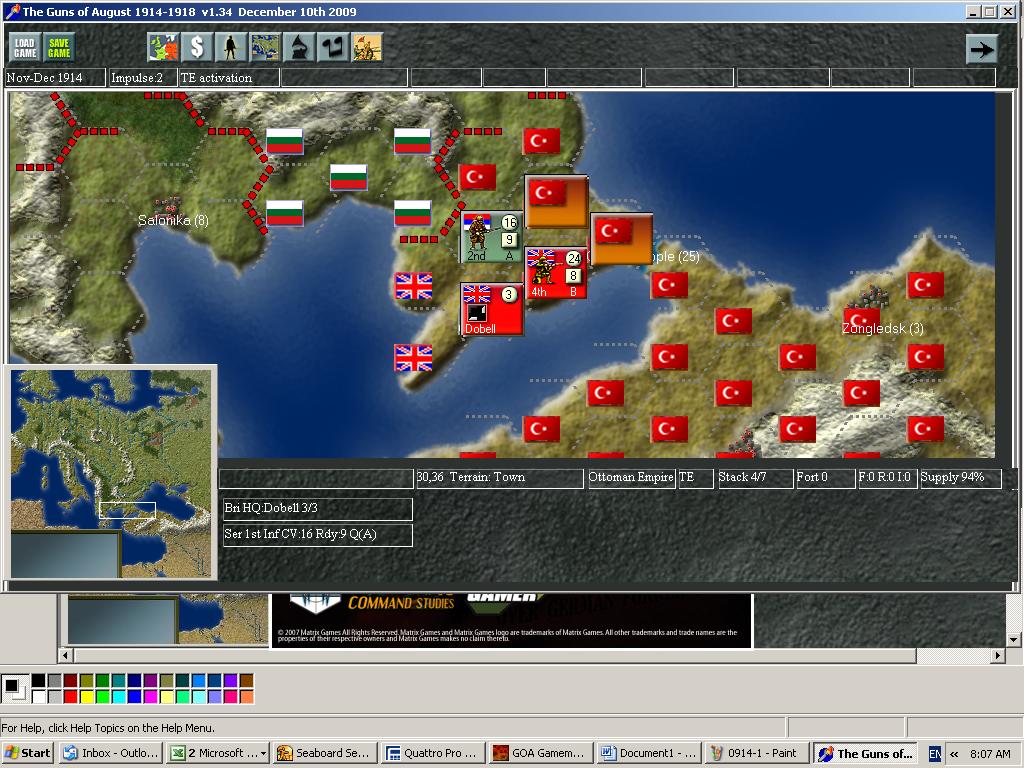The height and width of the screenshot is (768, 1024).
Task: Open the dollar sign economy screen
Action: (x=197, y=48)
